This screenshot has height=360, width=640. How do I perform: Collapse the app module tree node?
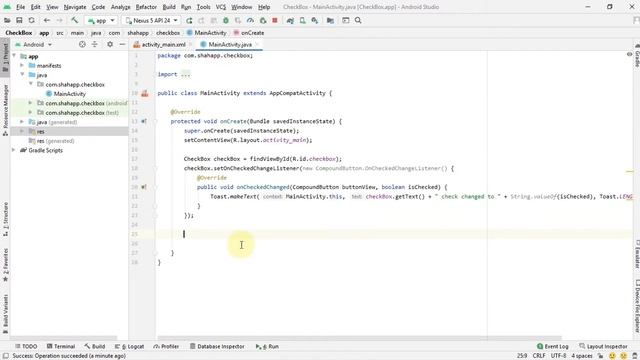14,56
